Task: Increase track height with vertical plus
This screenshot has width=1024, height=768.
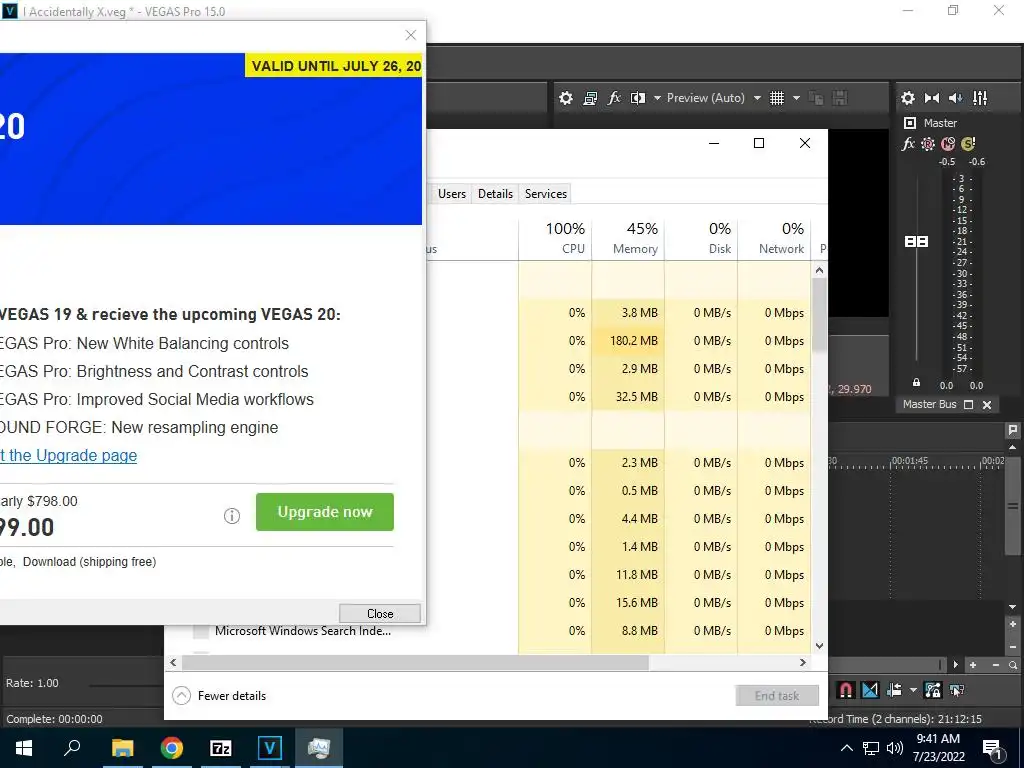Action: 1013,624
